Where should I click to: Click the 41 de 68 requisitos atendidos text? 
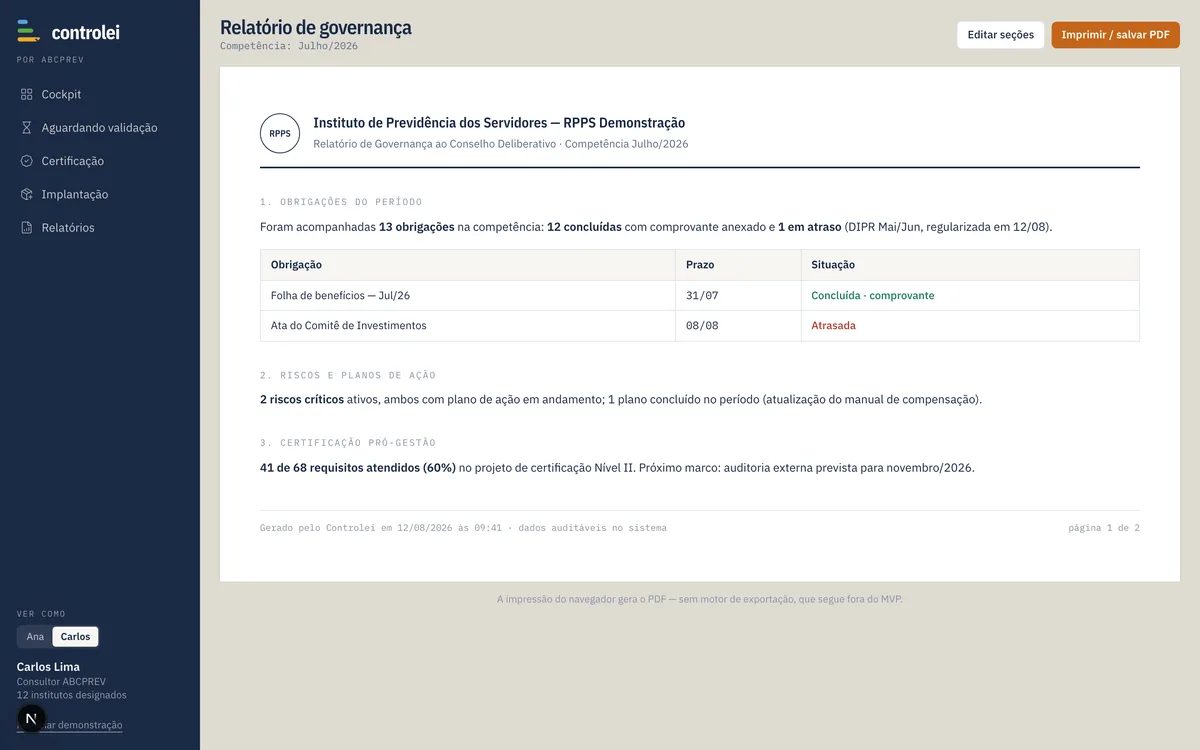[358, 467]
